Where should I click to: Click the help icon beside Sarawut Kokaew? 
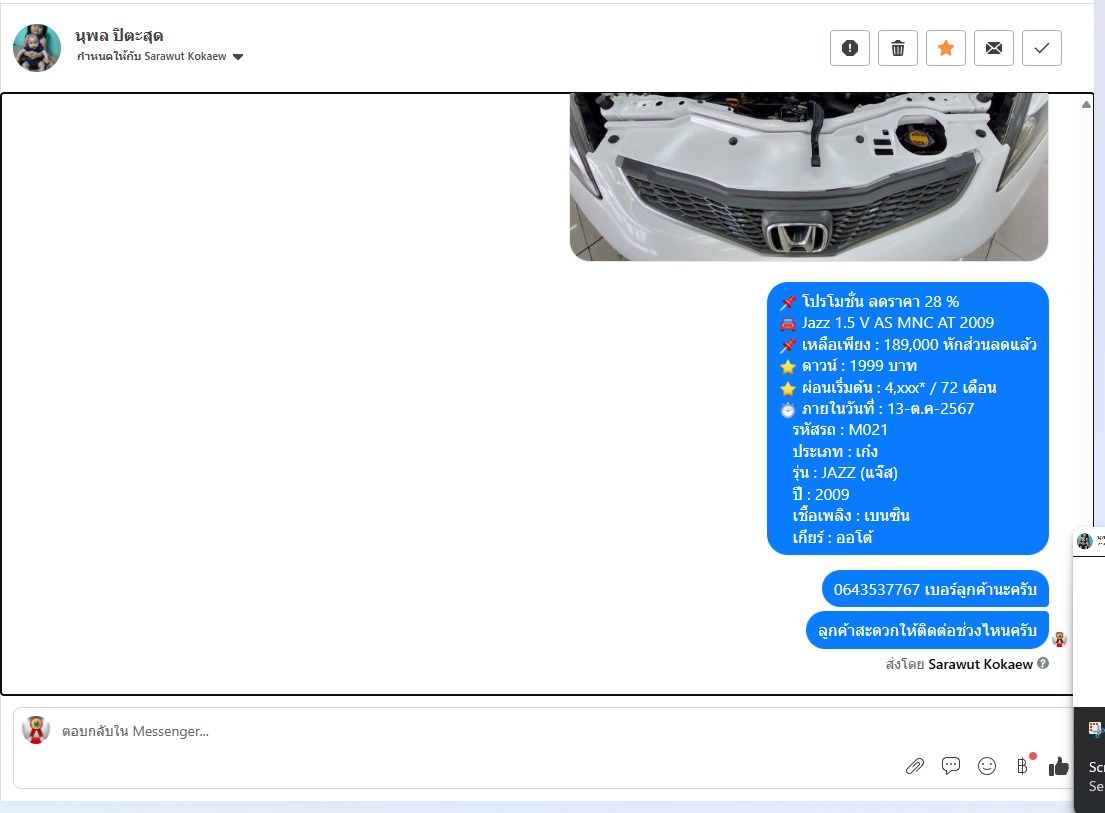point(1043,663)
